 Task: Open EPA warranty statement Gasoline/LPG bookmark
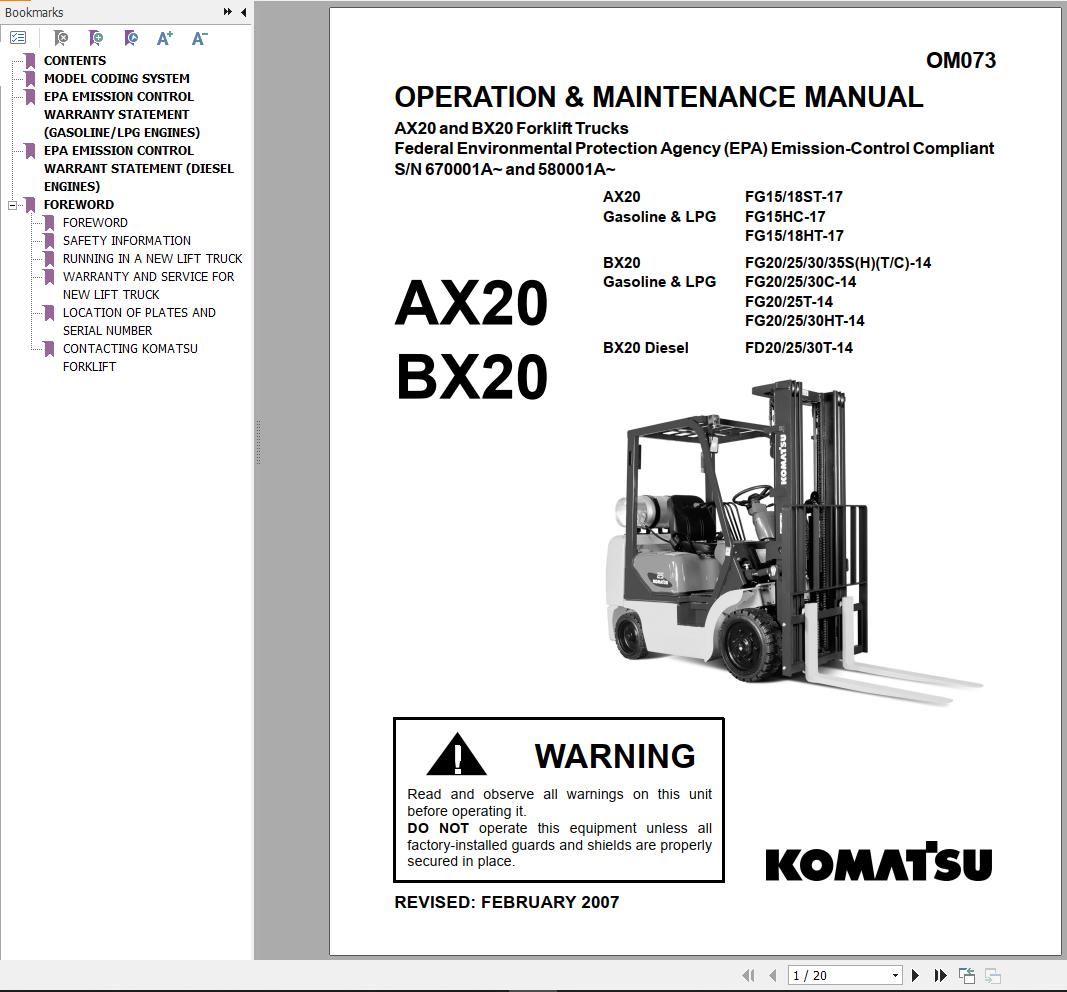(x=122, y=114)
